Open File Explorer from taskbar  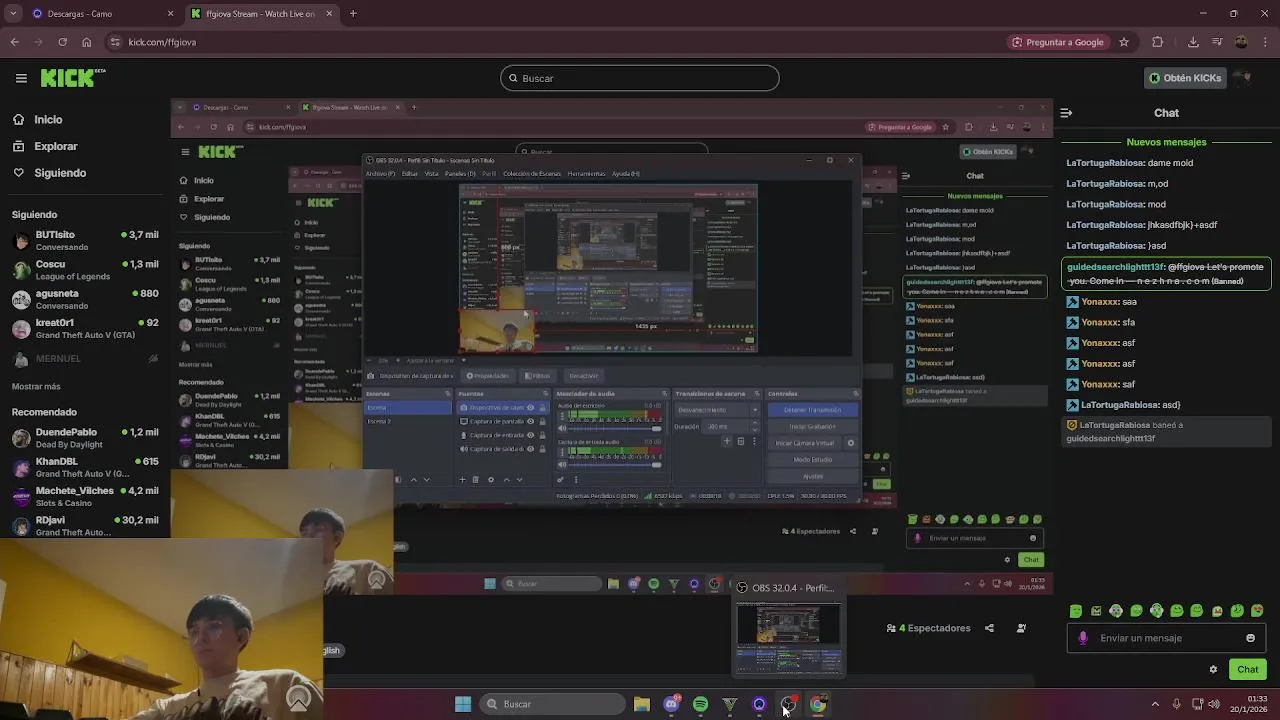642,704
